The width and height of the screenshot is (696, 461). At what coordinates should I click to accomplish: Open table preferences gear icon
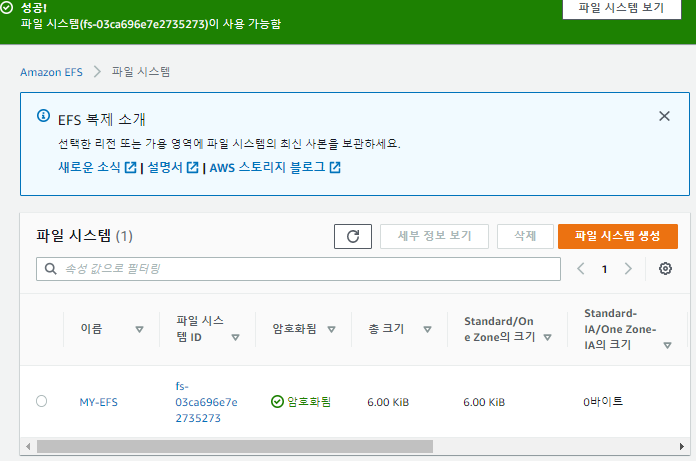[665, 268]
